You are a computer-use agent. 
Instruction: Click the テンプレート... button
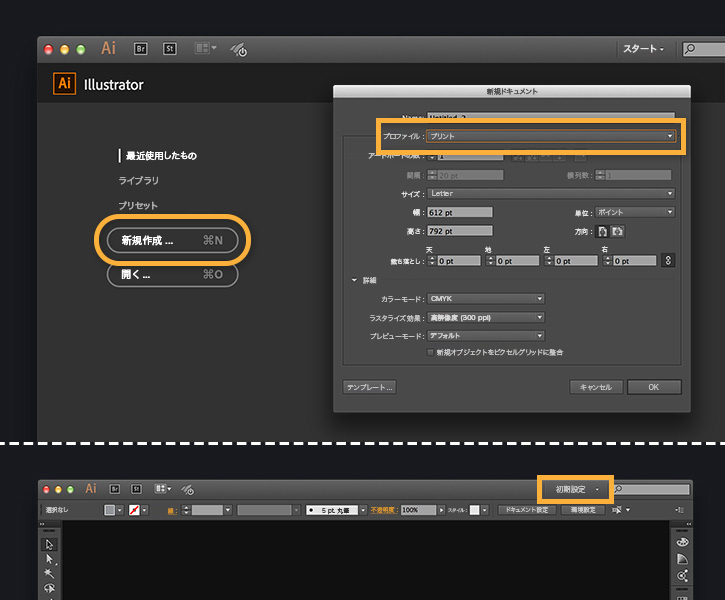[x=369, y=387]
